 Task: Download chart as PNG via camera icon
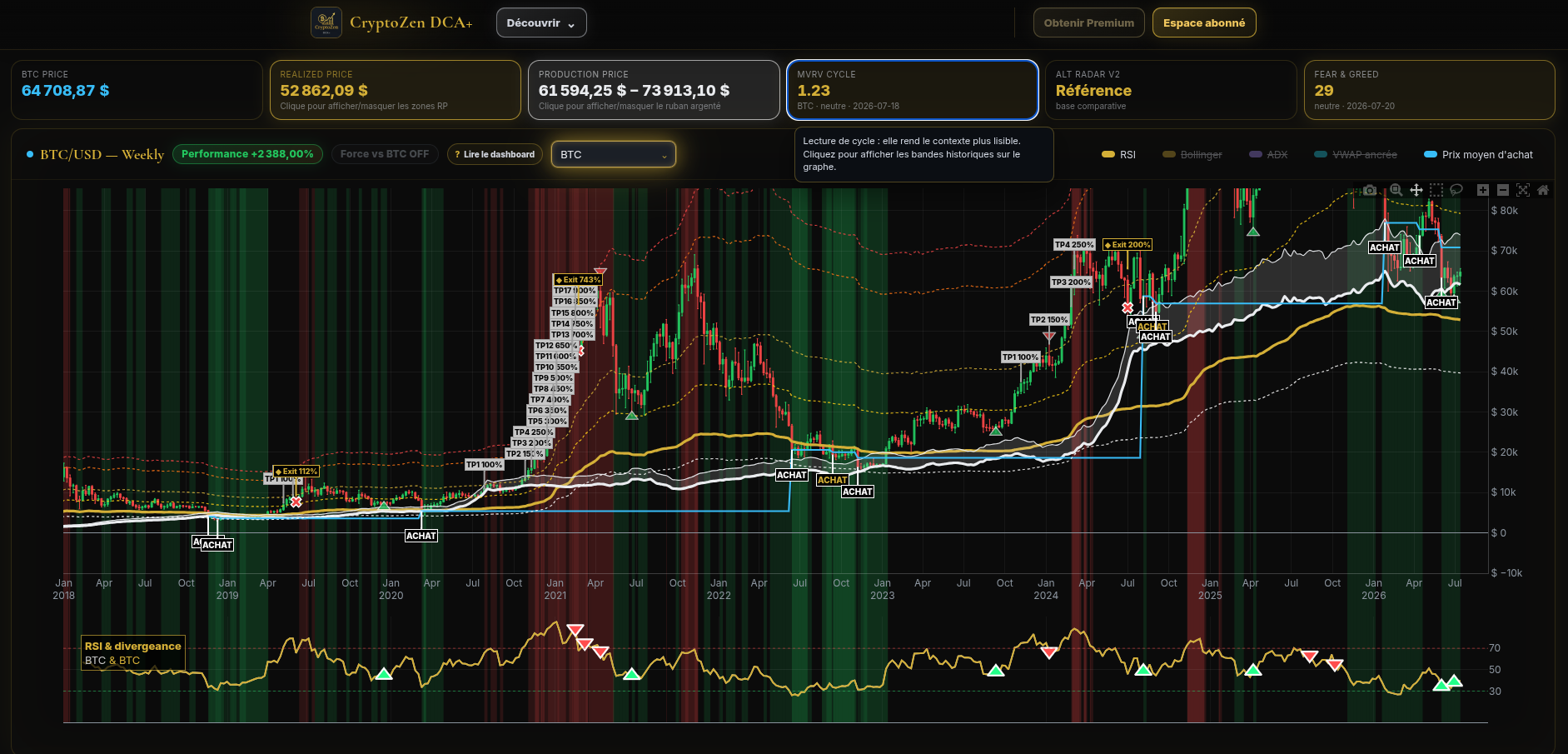[1370, 190]
